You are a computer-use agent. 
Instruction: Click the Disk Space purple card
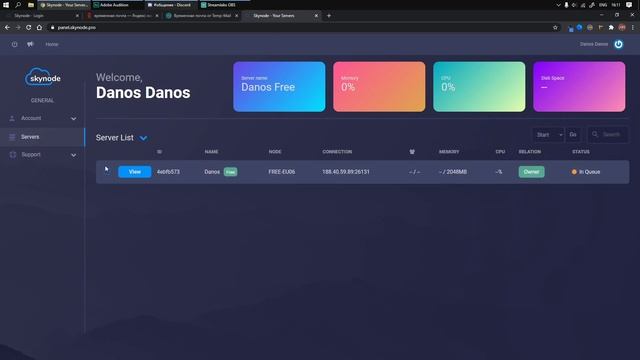[579, 87]
